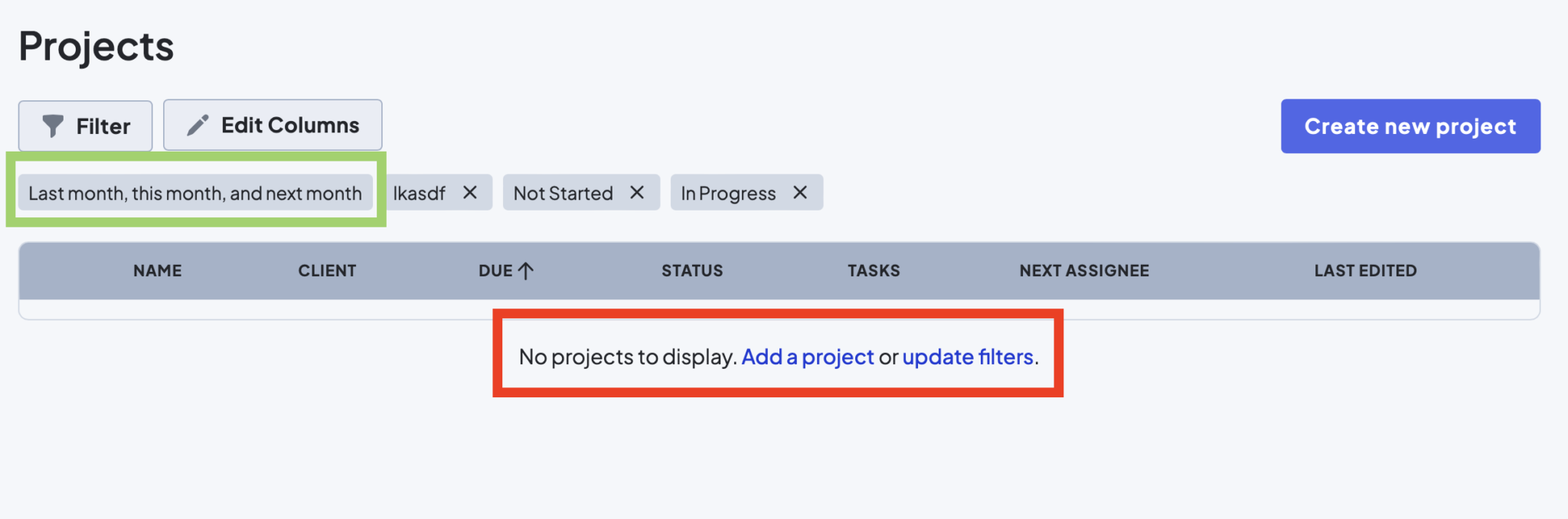Screen dimensions: 1568x519
Task: Click the sort arrow next to DUE
Action: [528, 269]
